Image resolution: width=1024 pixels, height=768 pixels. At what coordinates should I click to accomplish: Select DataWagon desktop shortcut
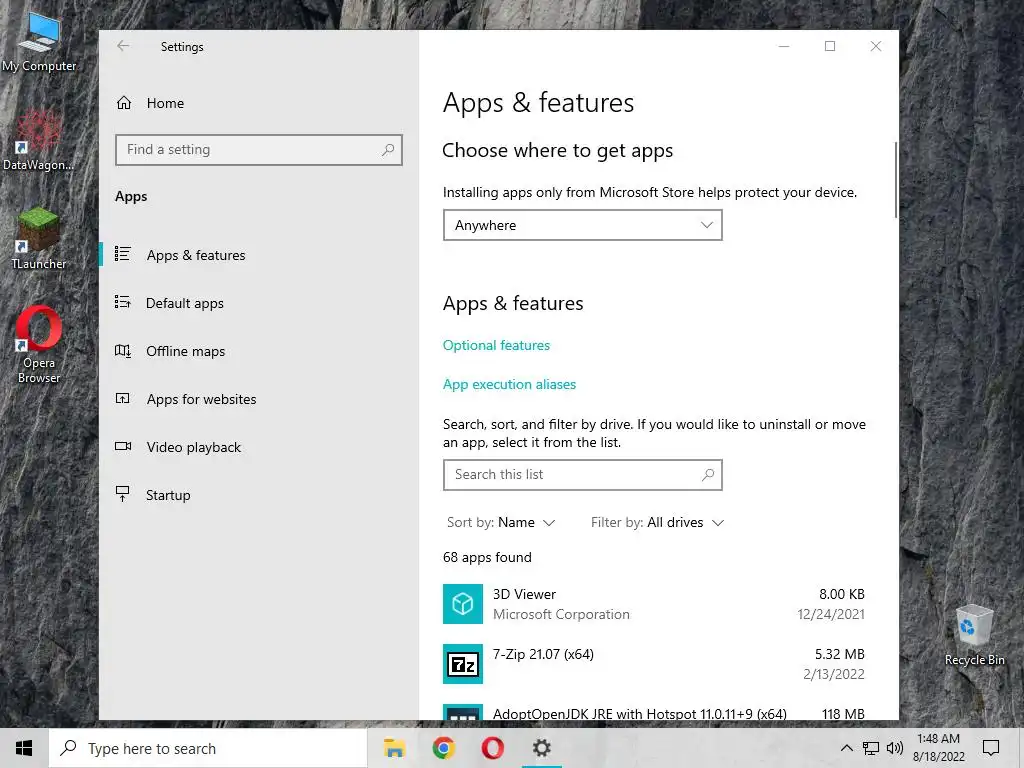(39, 140)
